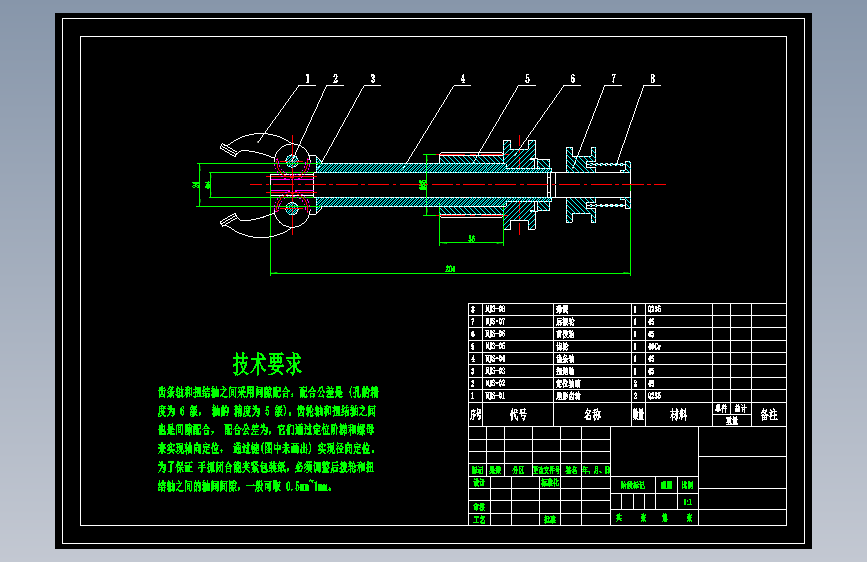Click part callout number 6
867x562 pixels.
(x=572, y=79)
